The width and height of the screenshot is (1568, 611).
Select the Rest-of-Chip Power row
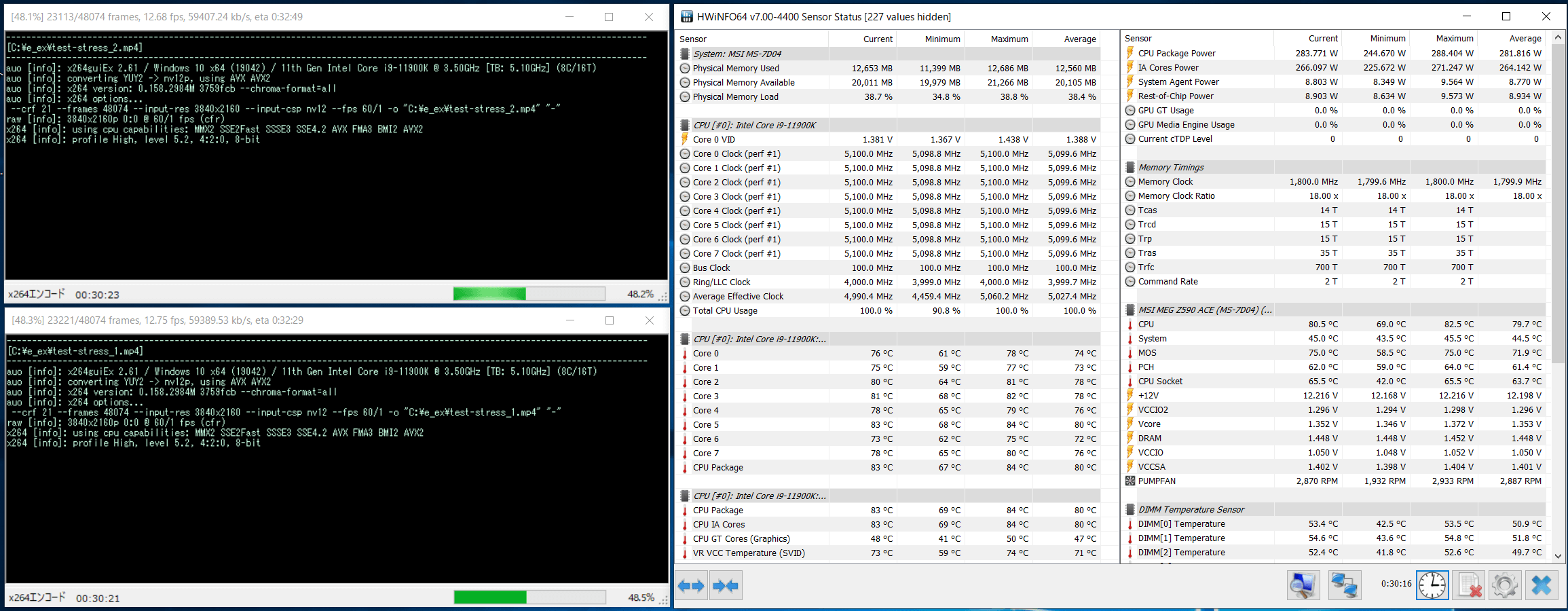(x=1334, y=96)
